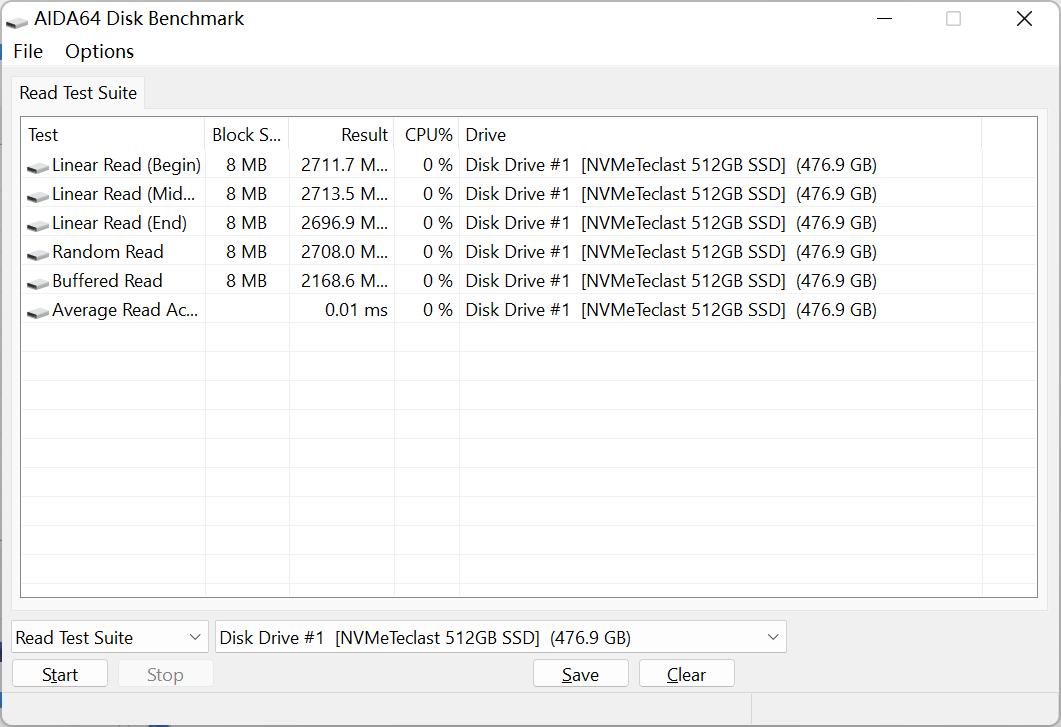Click the 2708.0 M... result value
The width and height of the screenshot is (1061, 727).
344,252
